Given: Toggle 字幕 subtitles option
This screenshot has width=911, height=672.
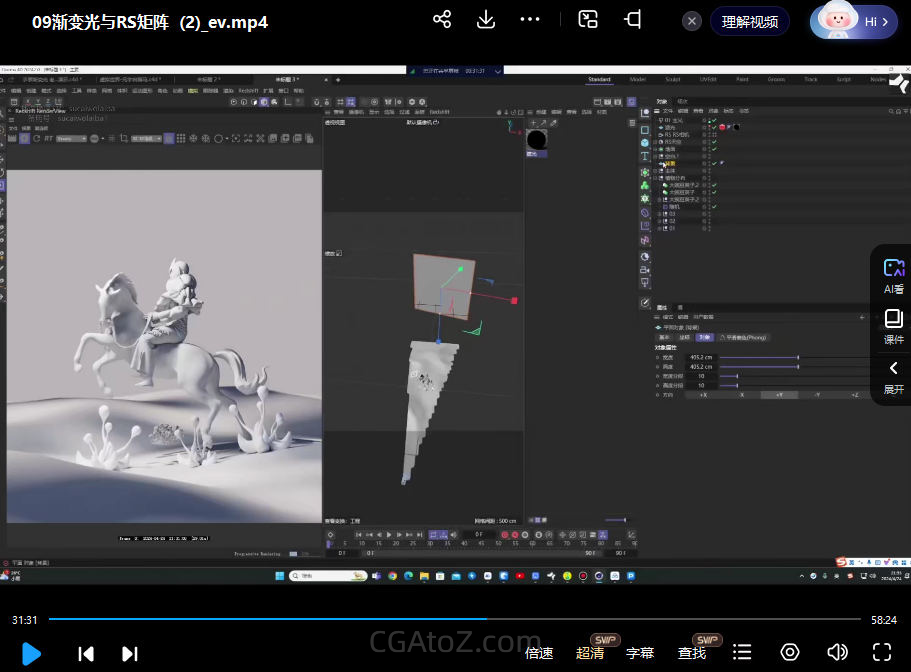Looking at the screenshot, I should click(x=640, y=653).
